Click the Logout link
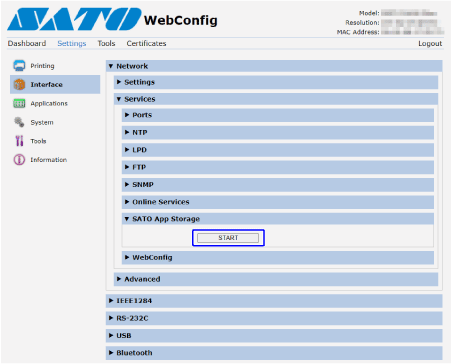This screenshot has height=364, width=451. (x=430, y=44)
